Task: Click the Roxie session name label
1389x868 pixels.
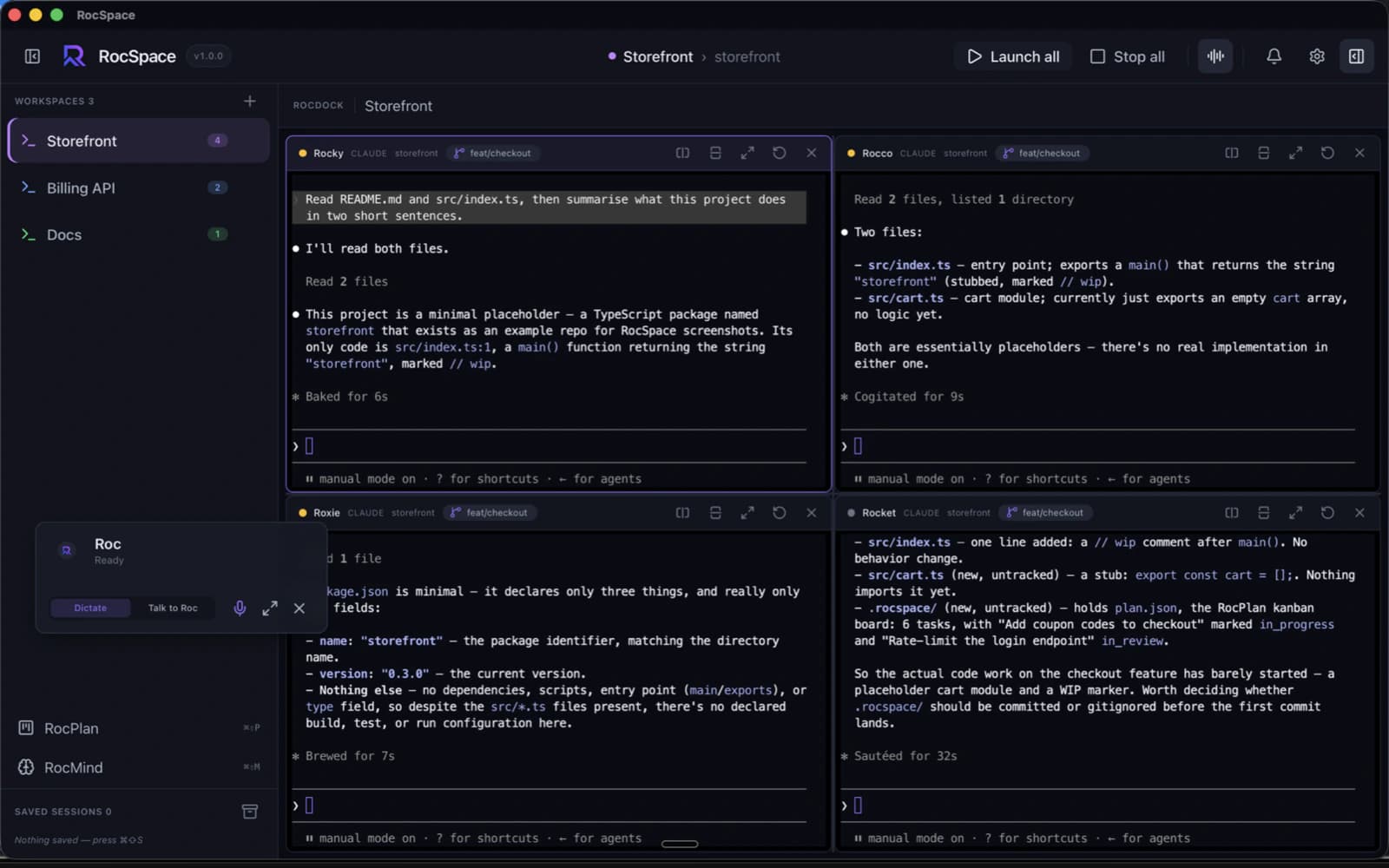Action: 326,513
